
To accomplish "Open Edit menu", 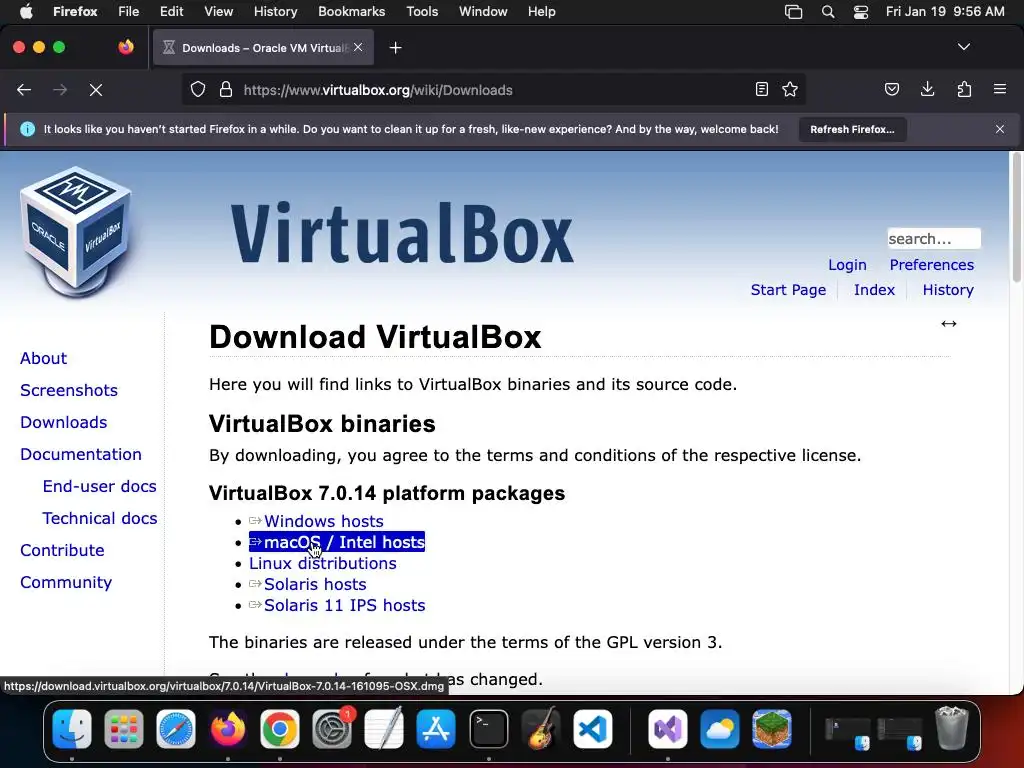I will point(171,11).
